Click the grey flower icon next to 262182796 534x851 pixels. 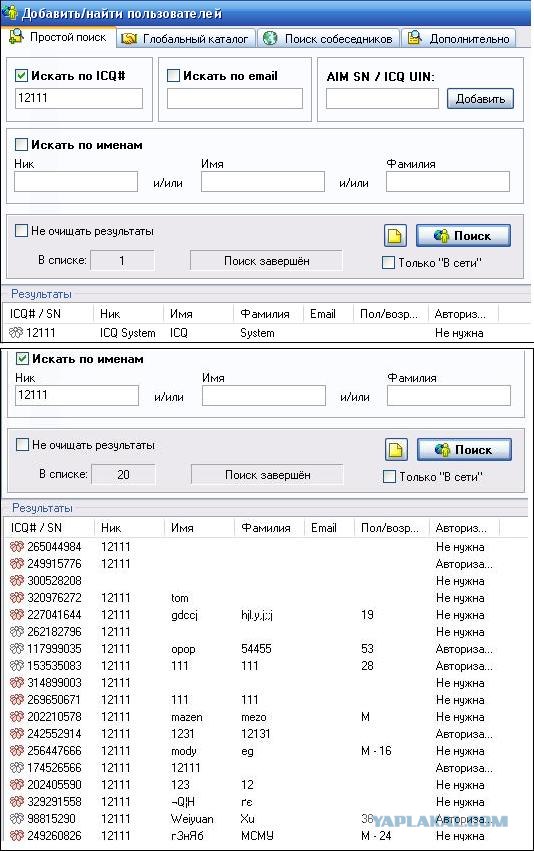pos(17,632)
